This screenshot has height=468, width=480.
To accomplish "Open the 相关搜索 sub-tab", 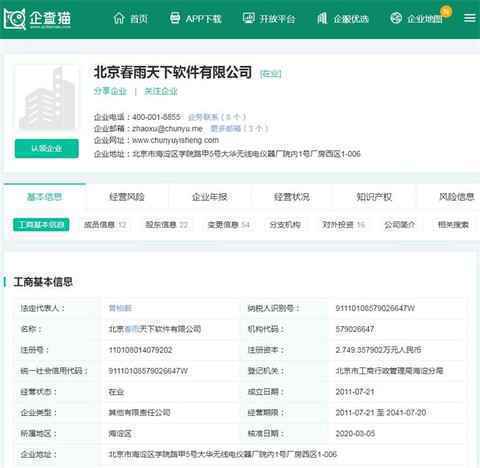I will point(453,225).
